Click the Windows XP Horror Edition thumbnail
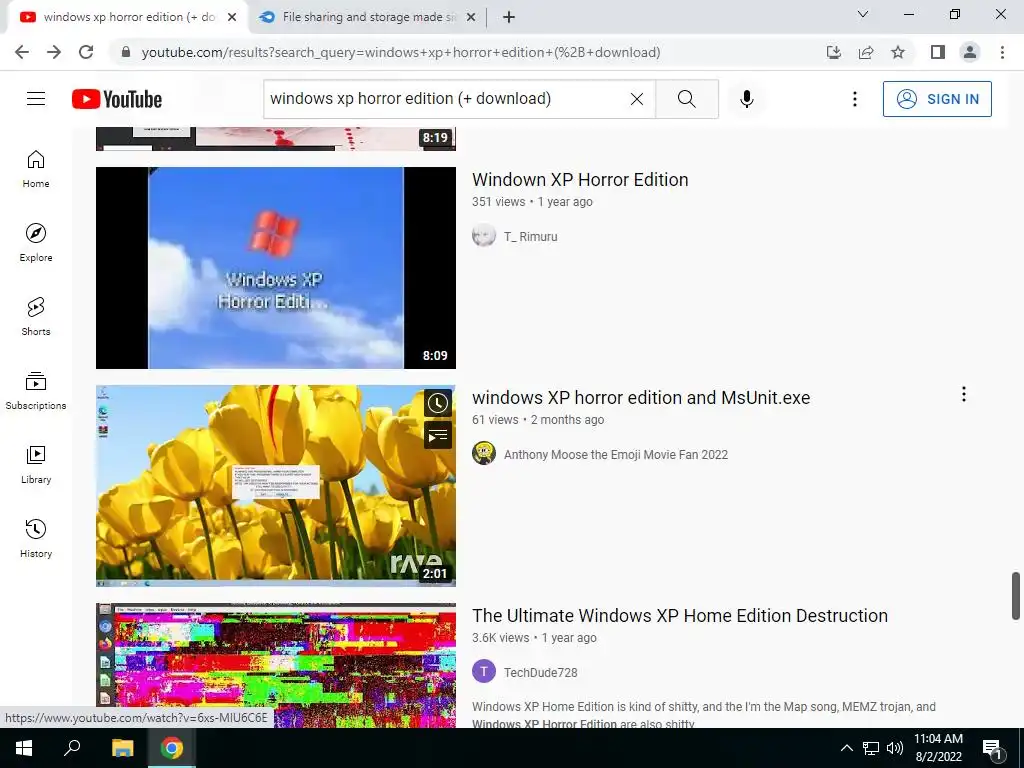The width and height of the screenshot is (1024, 768). (x=276, y=268)
